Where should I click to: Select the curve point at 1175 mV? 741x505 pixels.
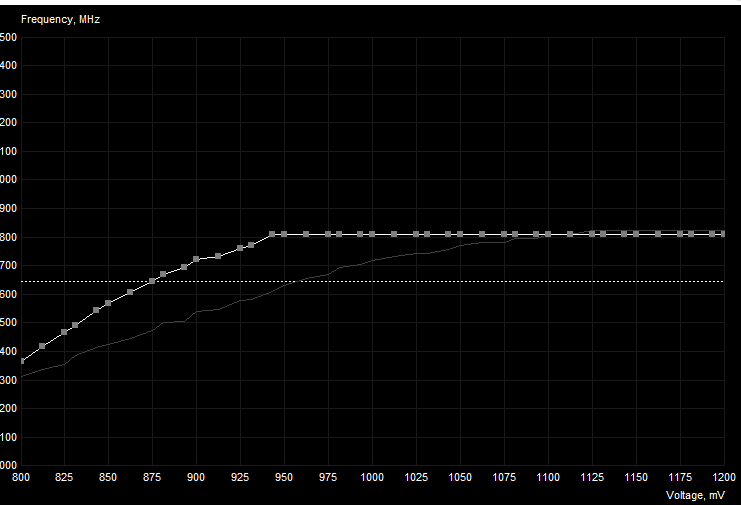pyautogui.click(x=680, y=234)
